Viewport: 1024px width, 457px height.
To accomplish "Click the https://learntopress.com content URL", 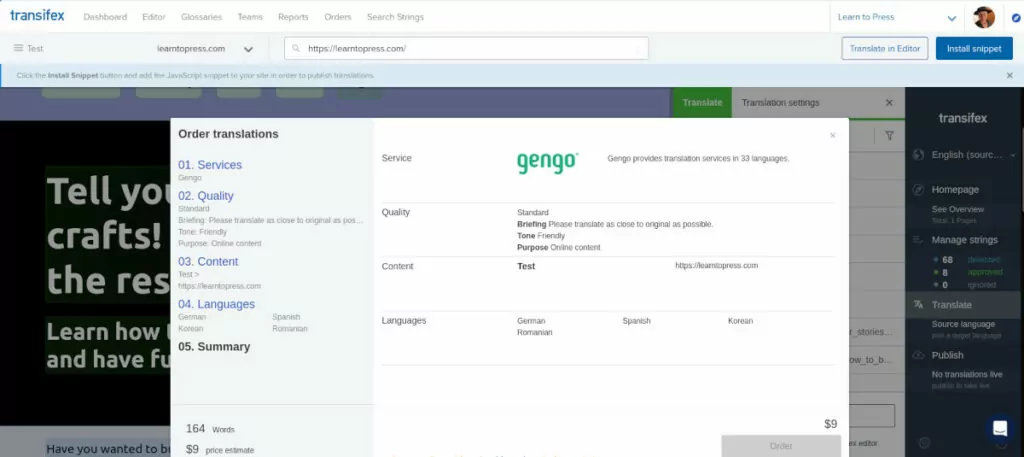I will pyautogui.click(x=716, y=266).
